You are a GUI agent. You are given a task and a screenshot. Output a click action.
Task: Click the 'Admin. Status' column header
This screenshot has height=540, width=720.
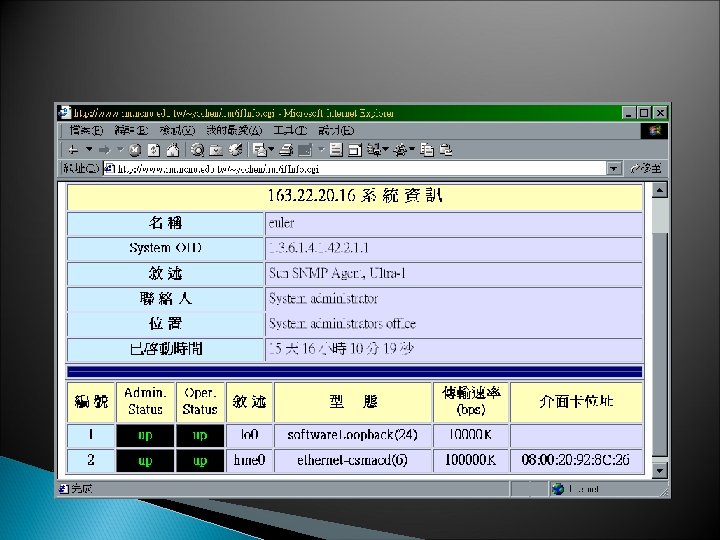click(145, 401)
